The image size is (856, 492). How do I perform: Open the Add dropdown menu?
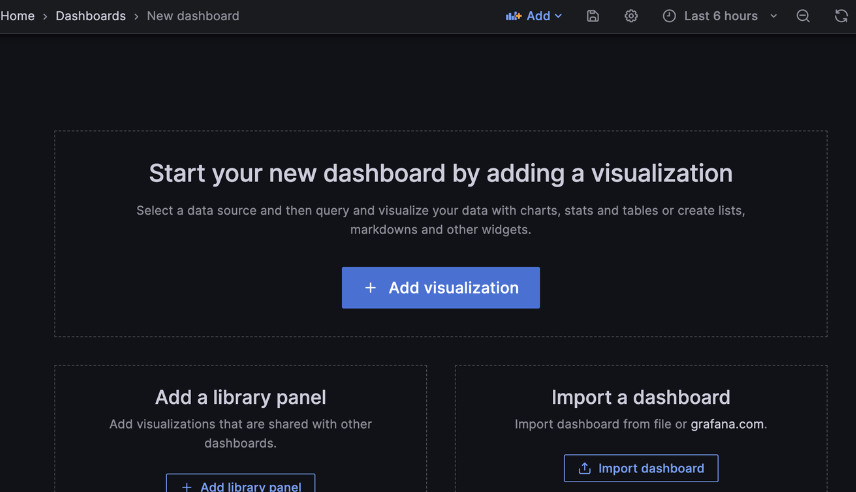(x=534, y=16)
